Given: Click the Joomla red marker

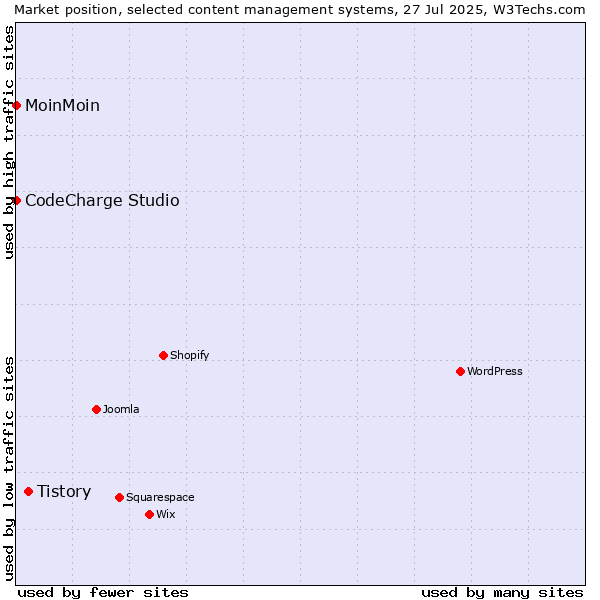Looking at the screenshot, I should click(96, 409).
